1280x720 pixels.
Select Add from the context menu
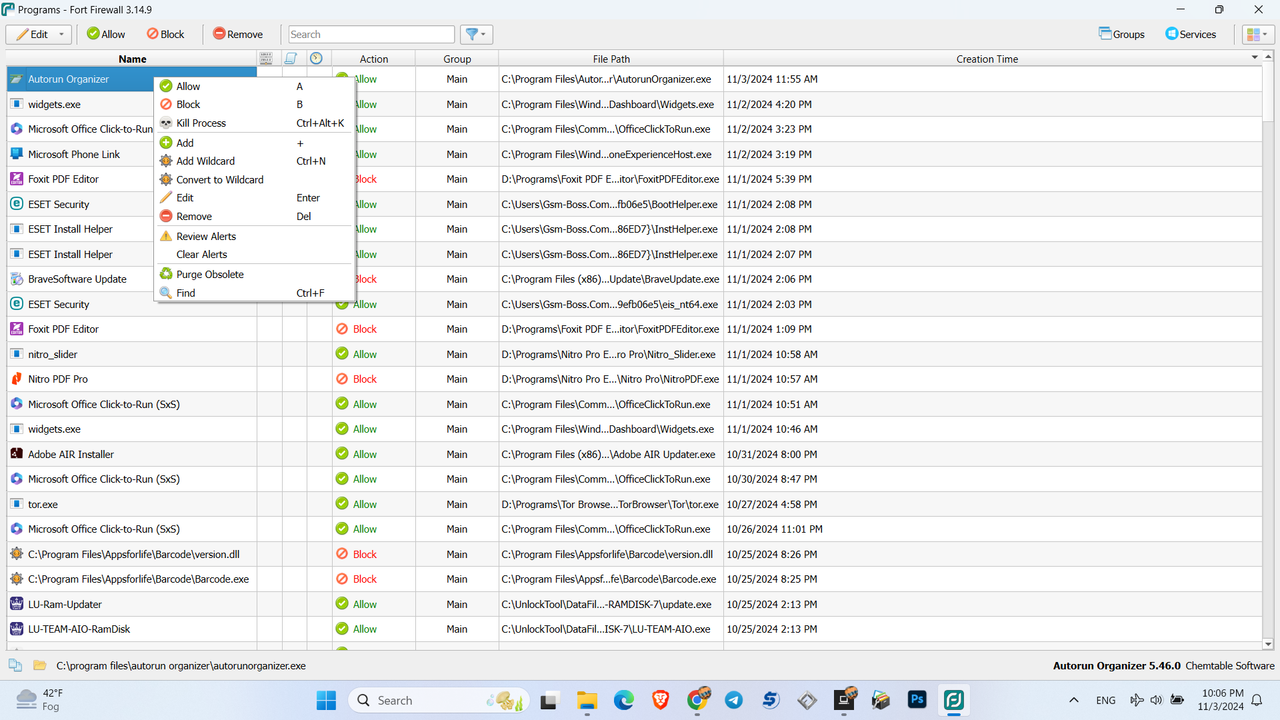coord(254,143)
